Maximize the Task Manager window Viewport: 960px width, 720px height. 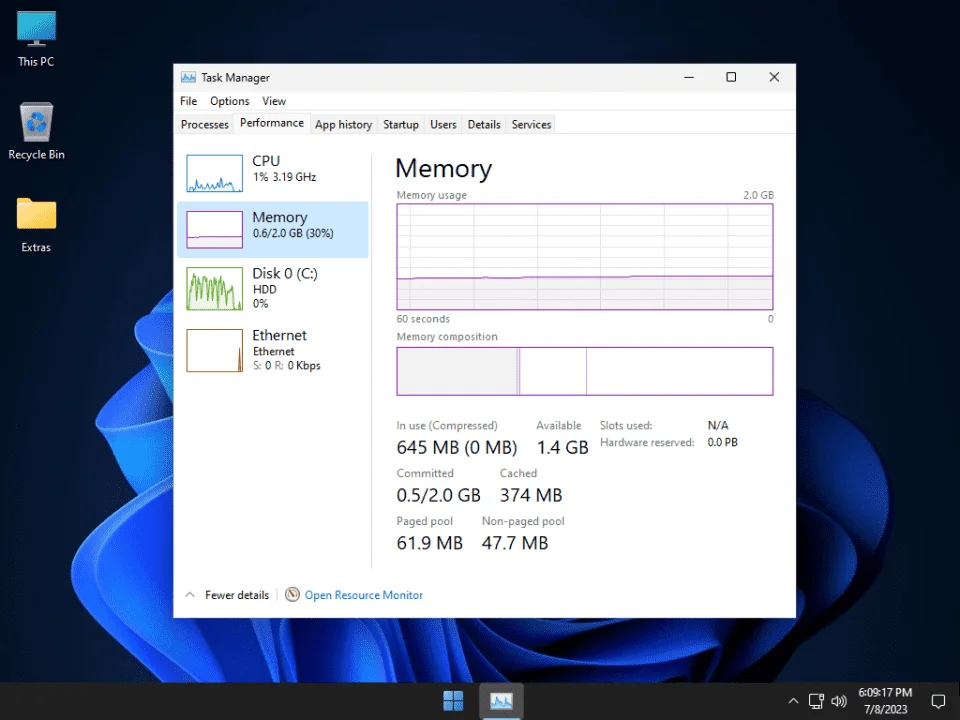coord(731,77)
